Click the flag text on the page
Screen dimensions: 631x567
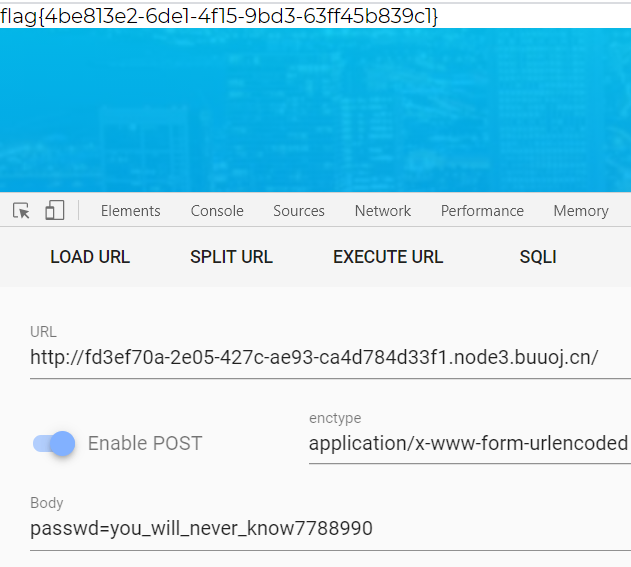pos(219,16)
